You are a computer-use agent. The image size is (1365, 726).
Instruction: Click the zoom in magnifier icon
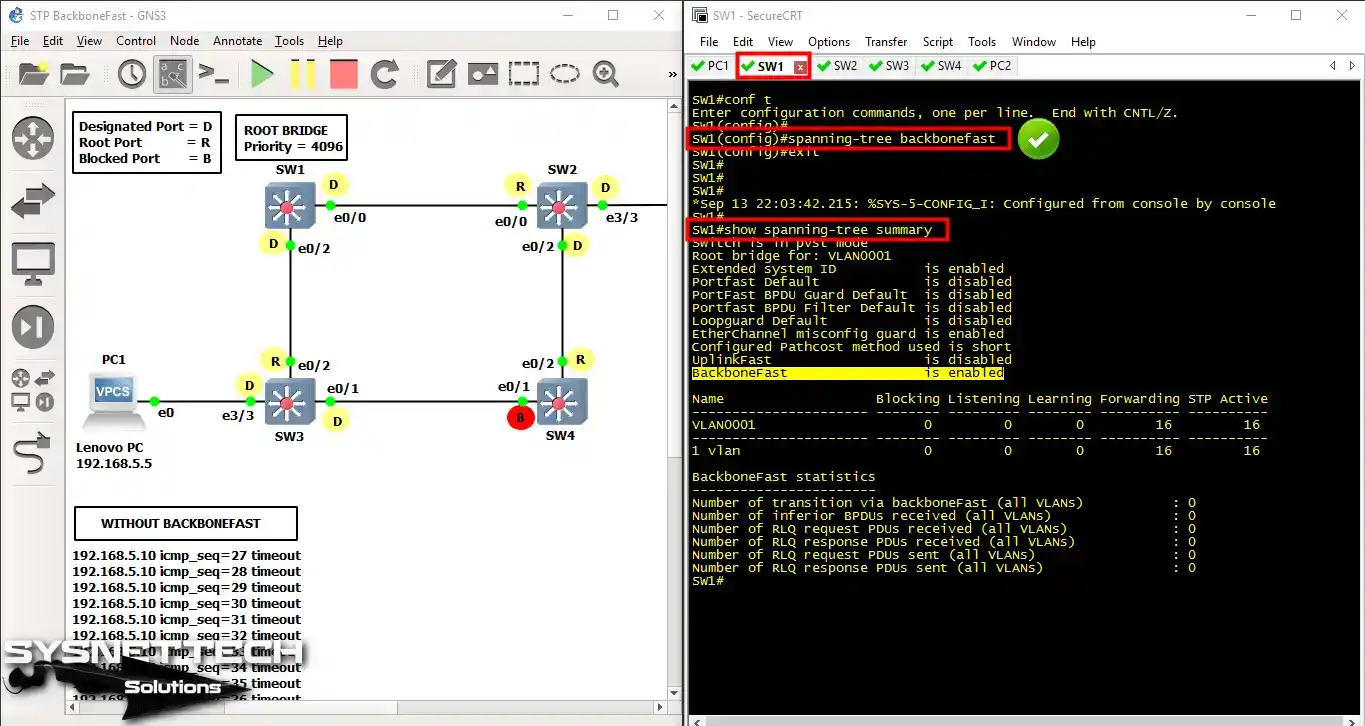[x=605, y=74]
